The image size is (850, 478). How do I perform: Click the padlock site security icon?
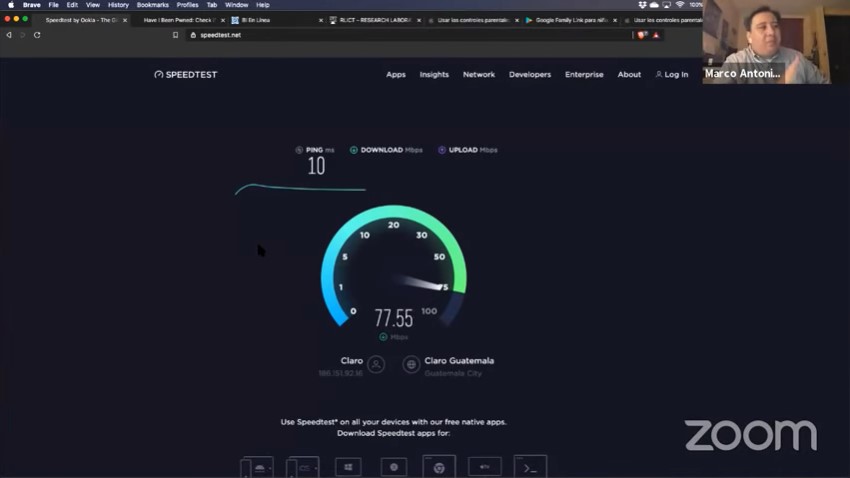193,35
